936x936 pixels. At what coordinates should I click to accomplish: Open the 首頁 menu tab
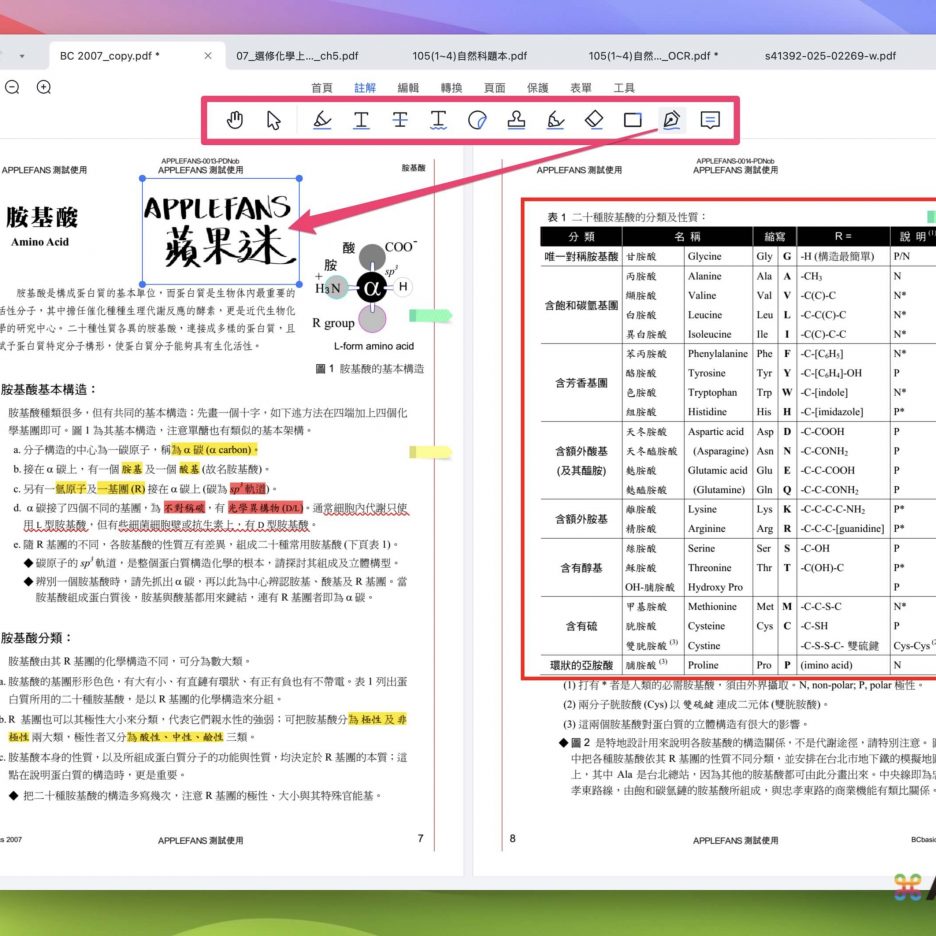point(322,88)
